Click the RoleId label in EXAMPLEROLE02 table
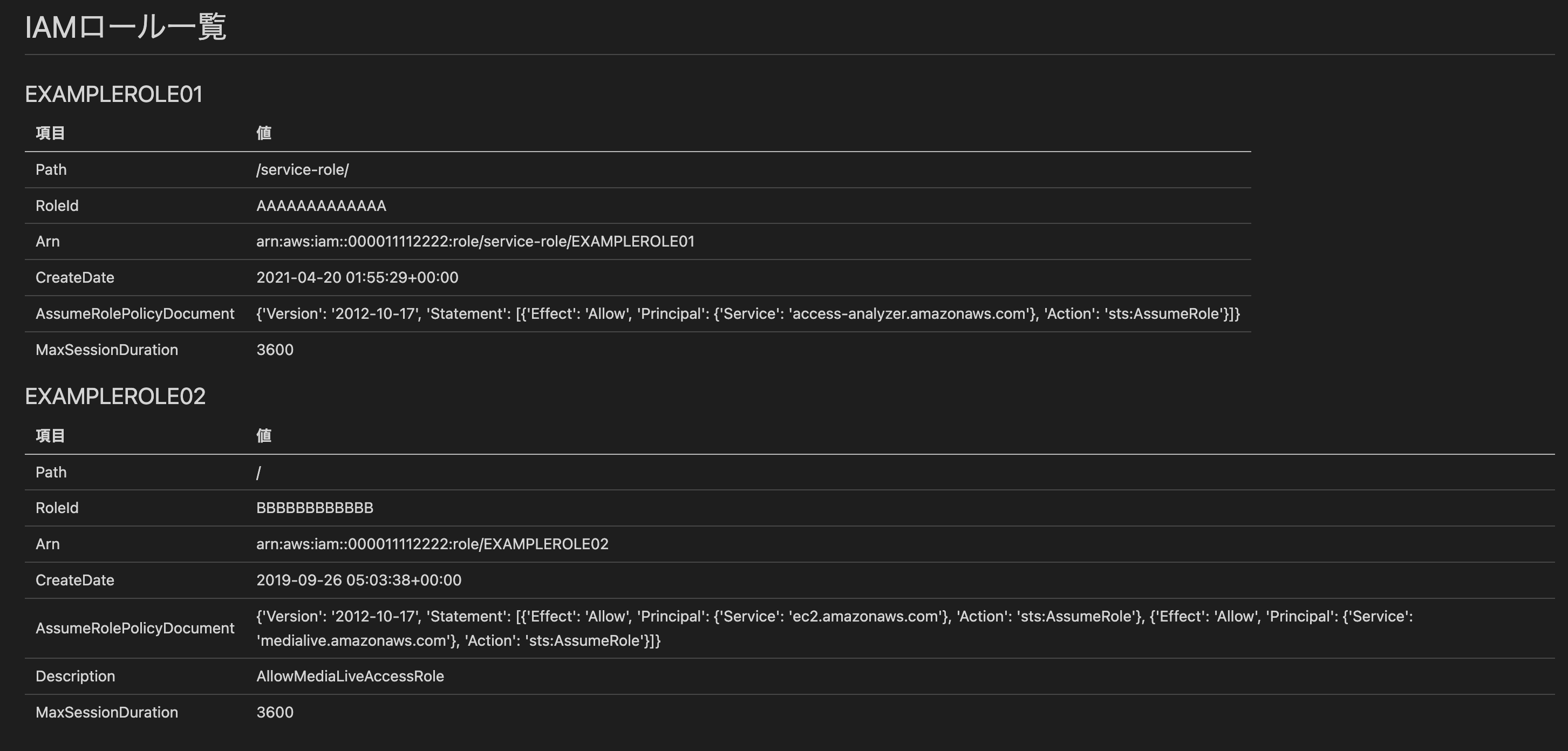Screen dimensions: 1568x751 [57, 508]
